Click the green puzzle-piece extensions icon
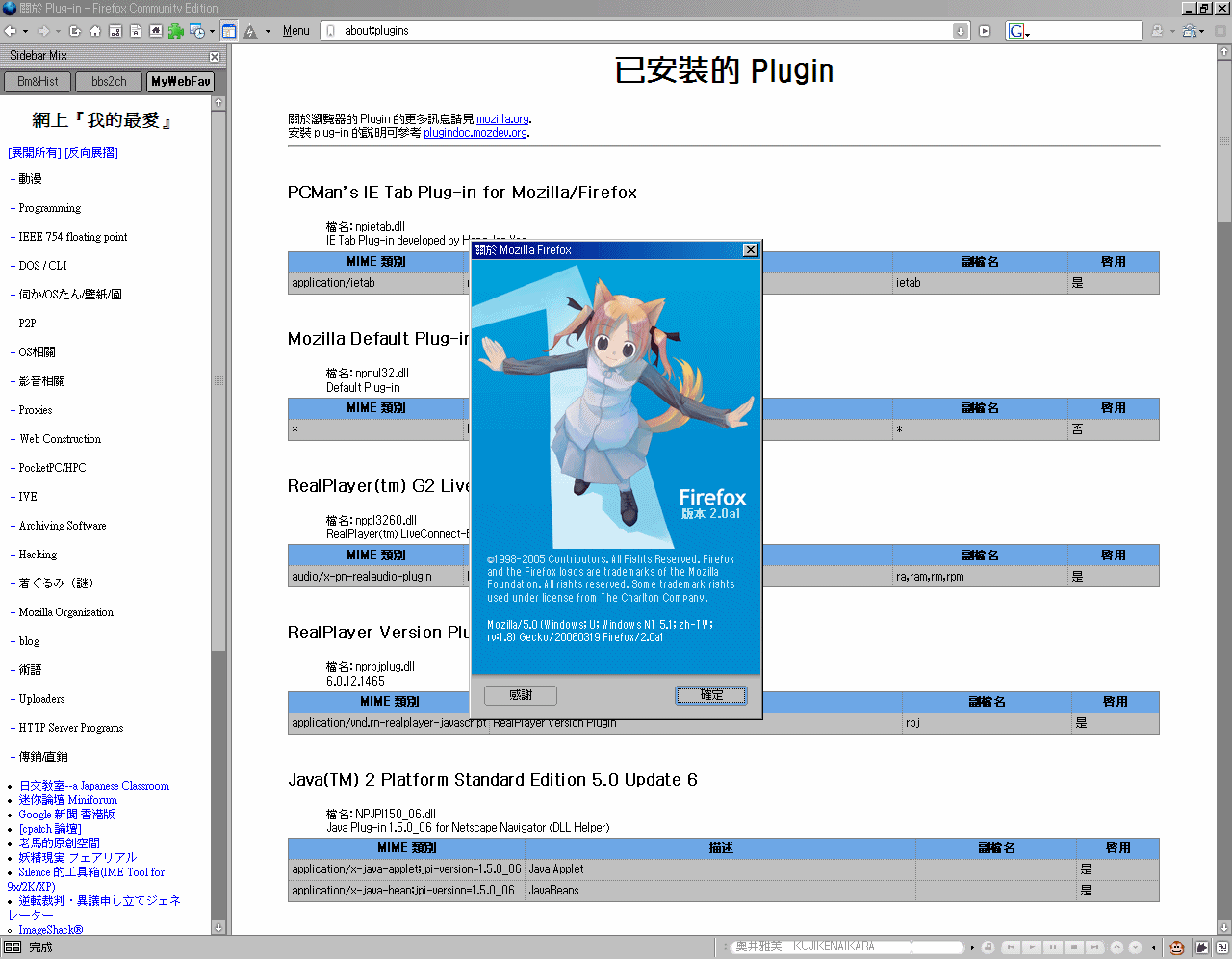The height and width of the screenshot is (959, 1232). pos(176,31)
